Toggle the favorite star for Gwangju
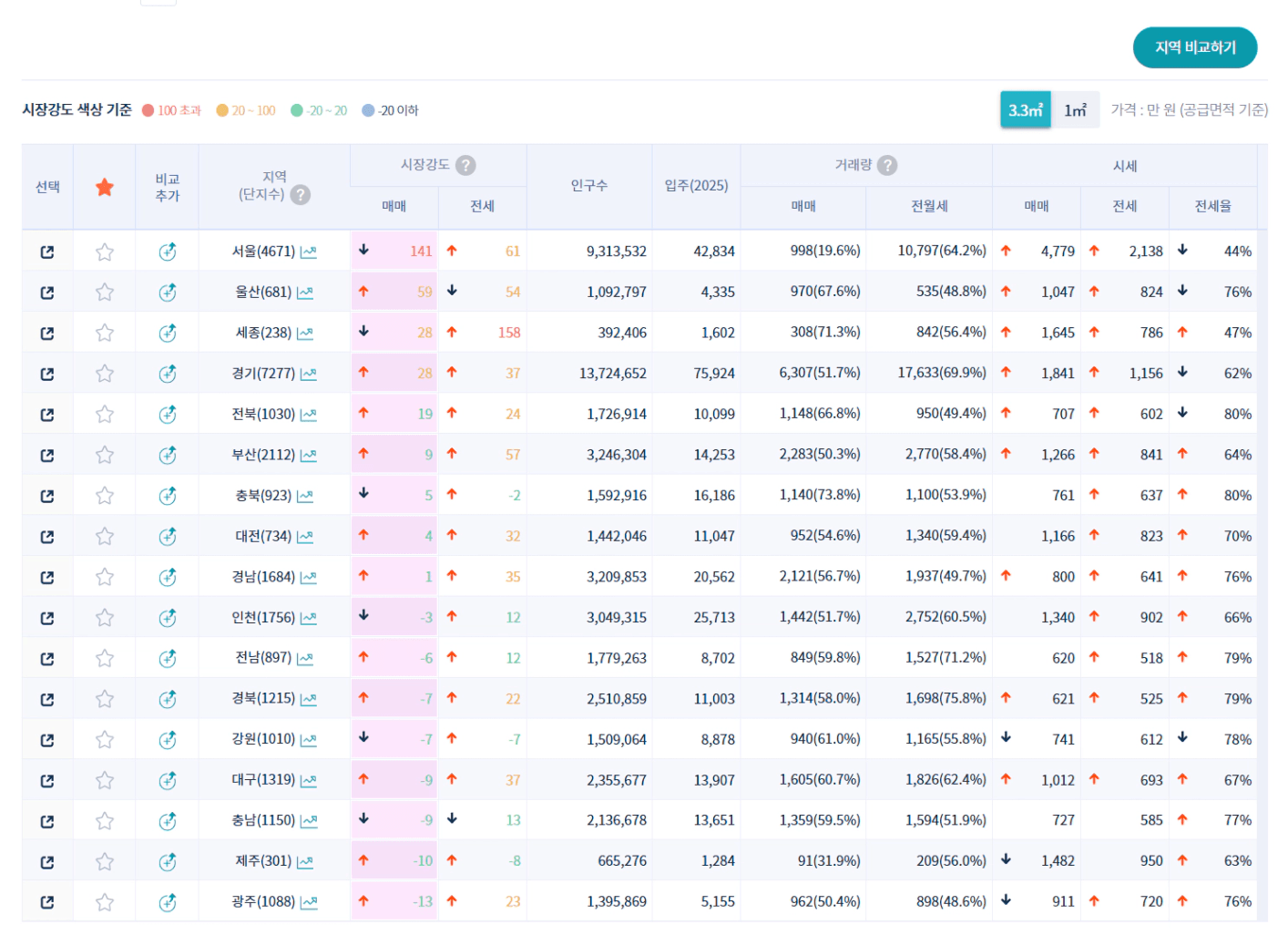This screenshot has width=1288, height=935. click(105, 902)
